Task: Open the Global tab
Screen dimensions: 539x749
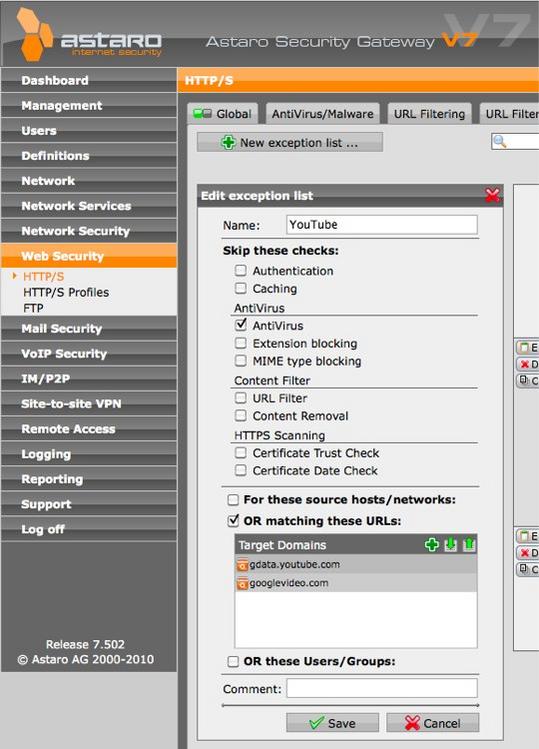Action: (223, 114)
